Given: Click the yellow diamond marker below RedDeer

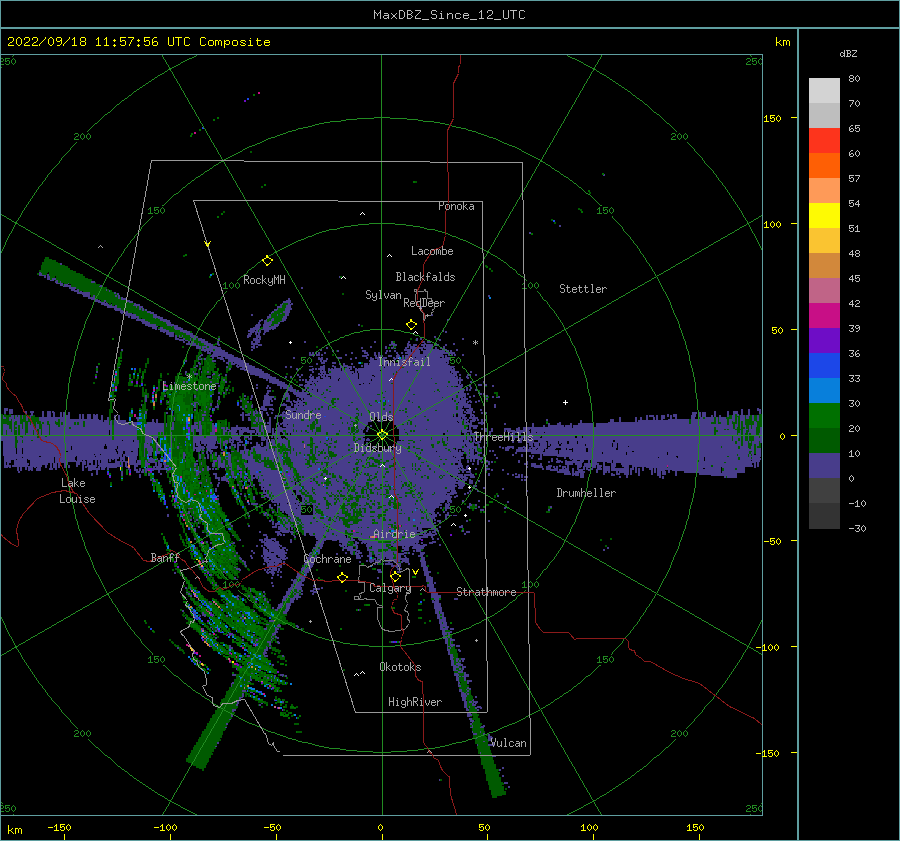Looking at the screenshot, I should pos(411,325).
